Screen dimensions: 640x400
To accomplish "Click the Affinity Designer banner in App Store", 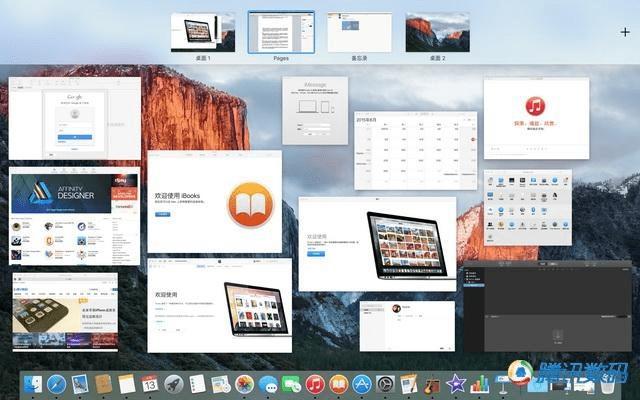I will point(61,193).
